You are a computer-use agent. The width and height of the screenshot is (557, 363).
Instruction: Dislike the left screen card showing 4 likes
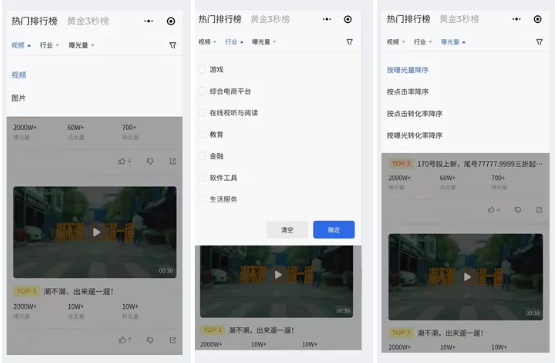[150, 161]
